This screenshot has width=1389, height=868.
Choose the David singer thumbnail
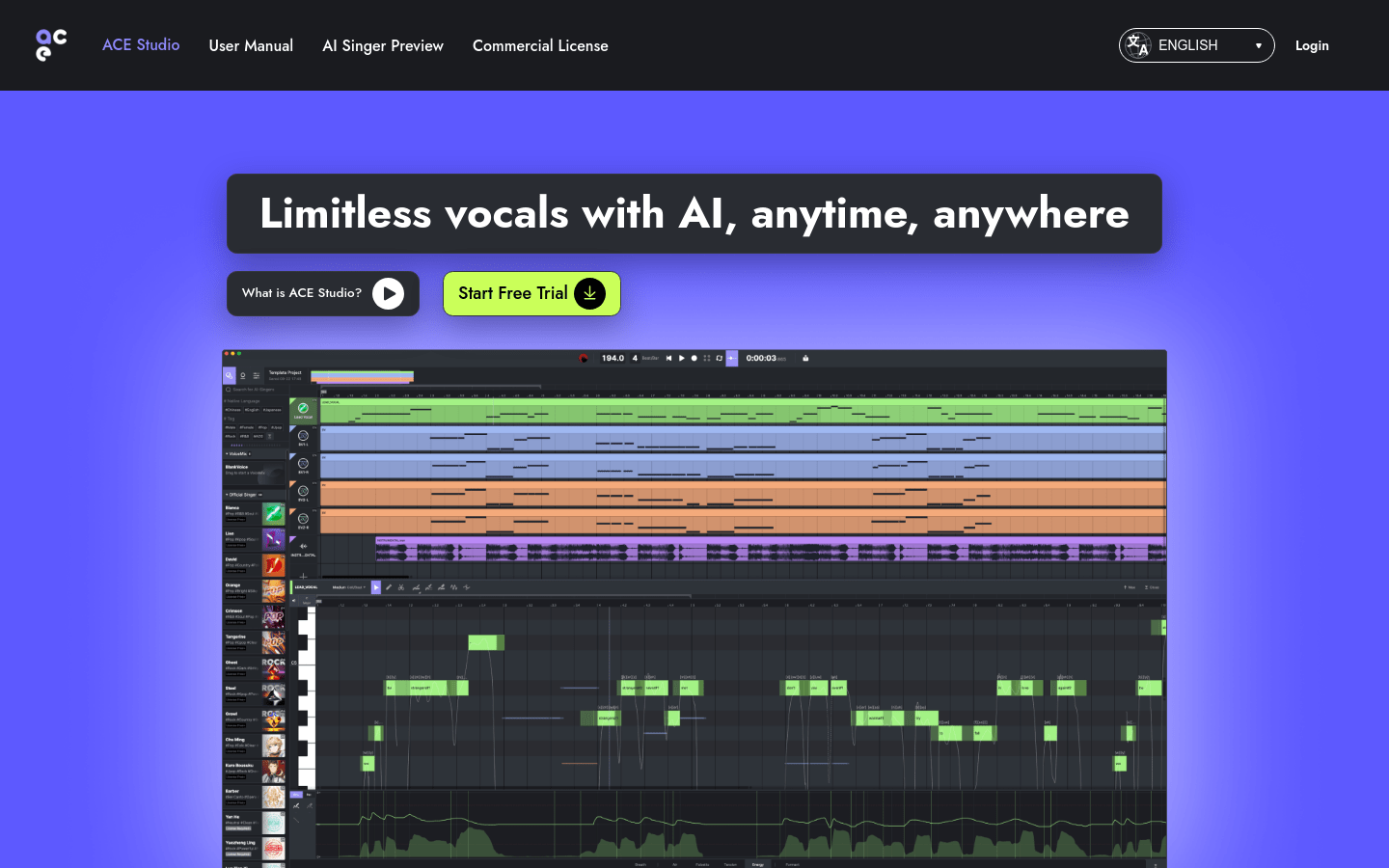click(274, 565)
